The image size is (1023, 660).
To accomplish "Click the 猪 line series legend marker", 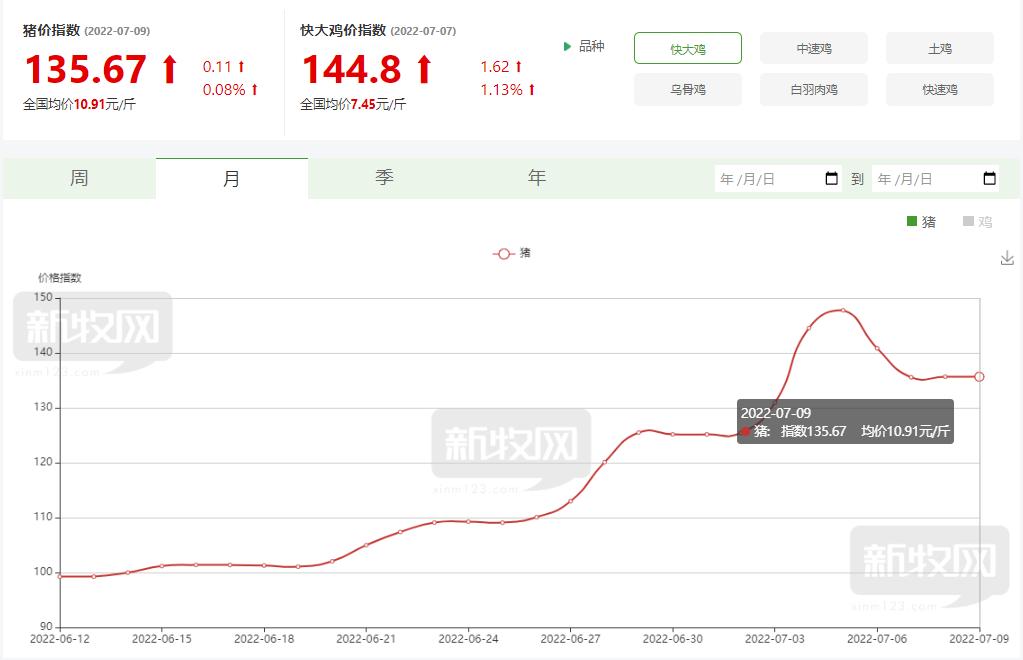I will click(x=503, y=254).
